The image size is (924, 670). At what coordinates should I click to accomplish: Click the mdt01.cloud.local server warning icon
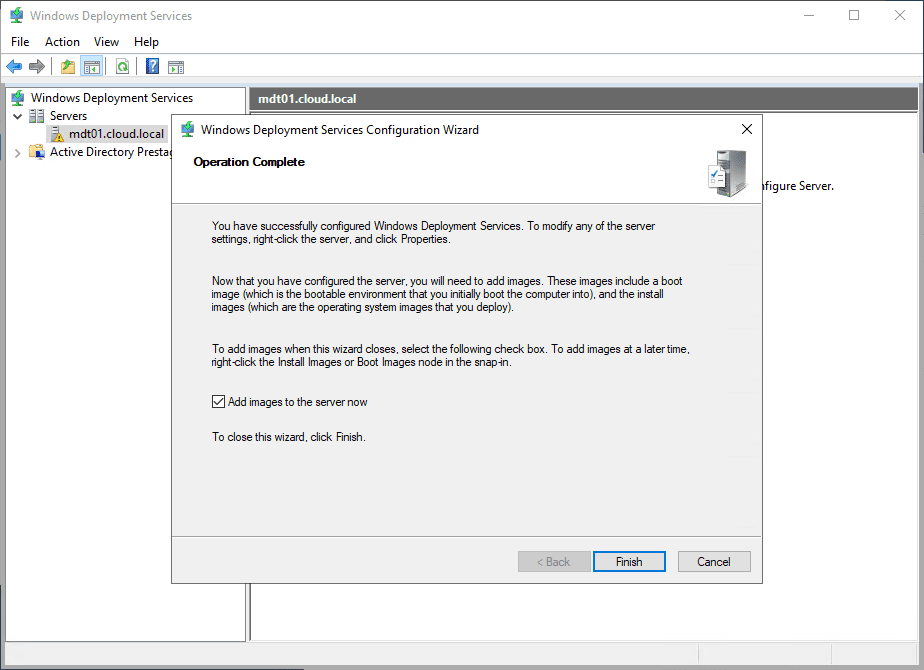click(x=57, y=134)
